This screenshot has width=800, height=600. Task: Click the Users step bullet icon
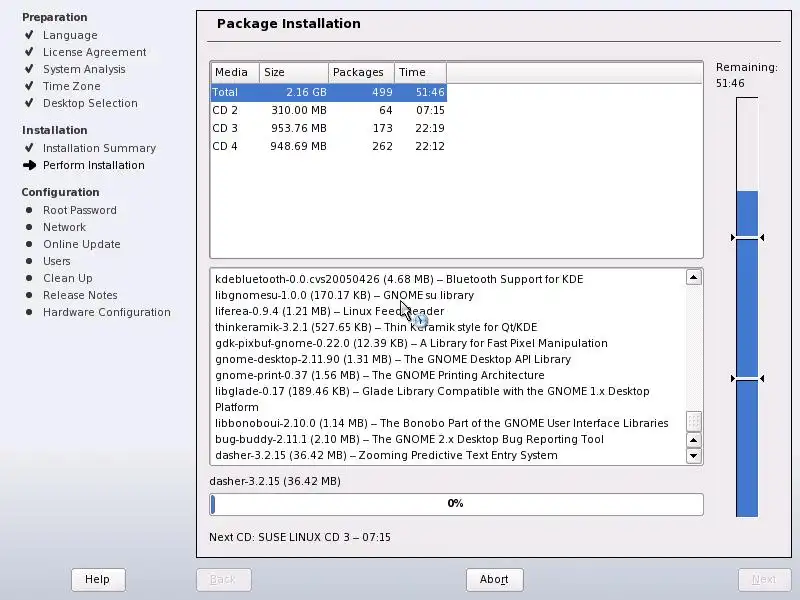[x=29, y=261]
